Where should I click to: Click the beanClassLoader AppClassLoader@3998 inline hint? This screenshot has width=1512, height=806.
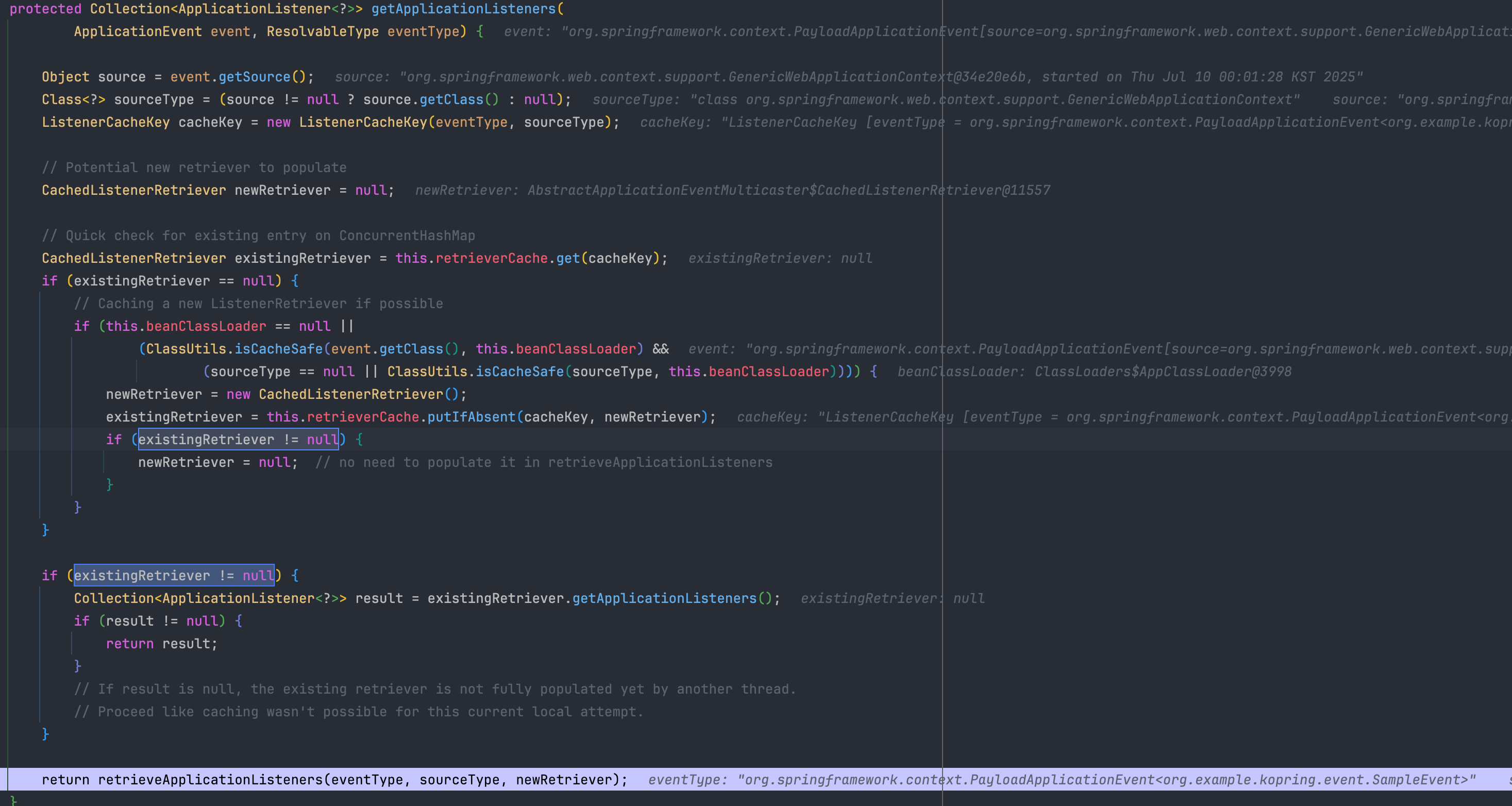1094,372
